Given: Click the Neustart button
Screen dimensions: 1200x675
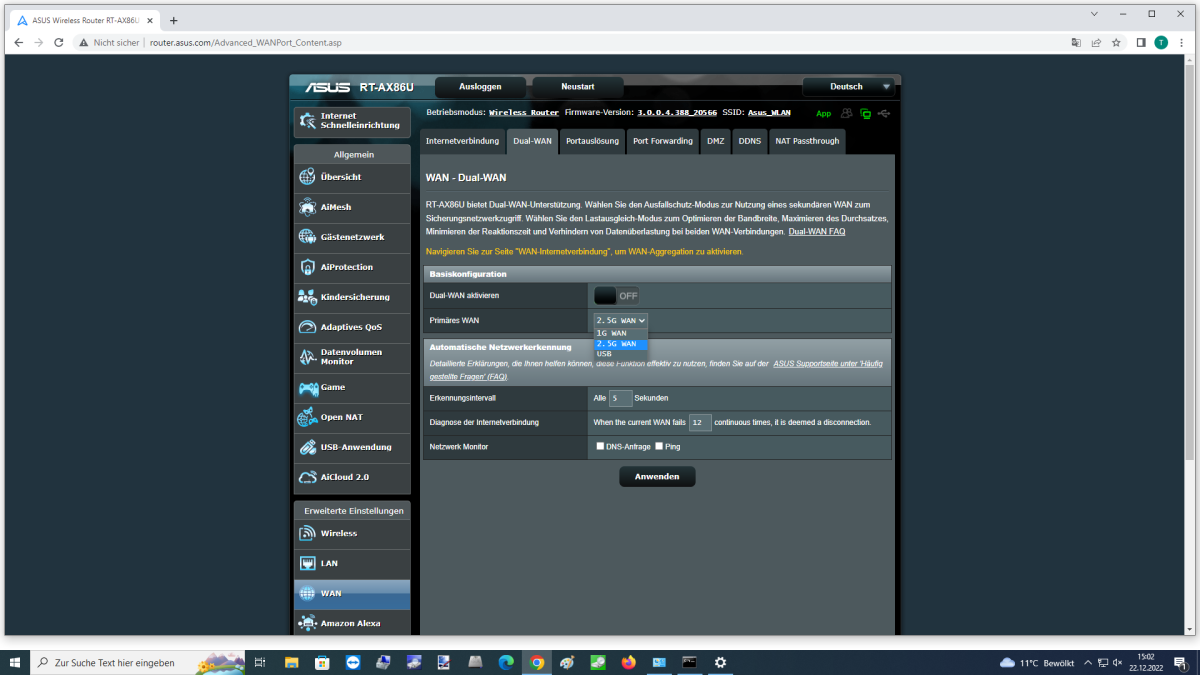Looking at the screenshot, I should point(578,87).
